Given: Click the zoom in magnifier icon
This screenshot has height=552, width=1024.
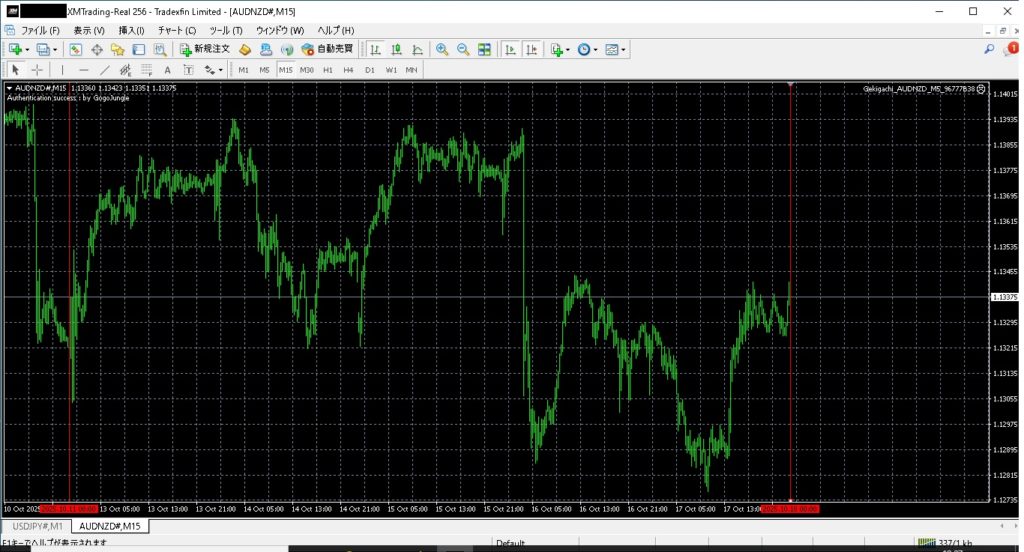Looking at the screenshot, I should (x=442, y=49).
